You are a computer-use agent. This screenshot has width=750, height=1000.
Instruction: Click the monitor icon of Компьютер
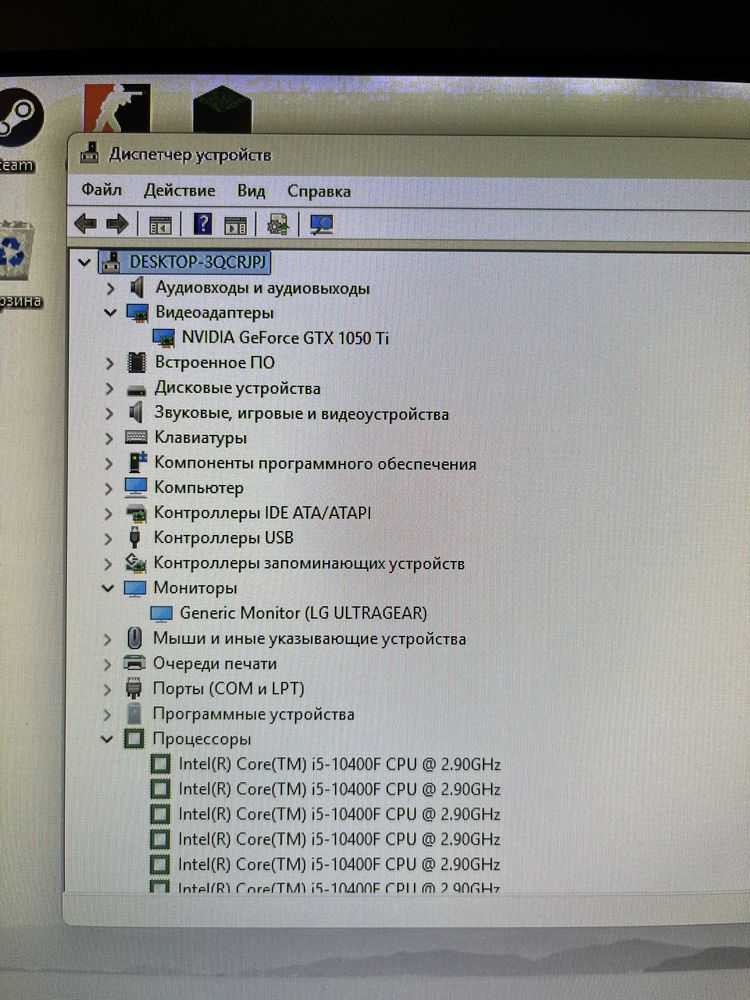pyautogui.click(x=135, y=487)
